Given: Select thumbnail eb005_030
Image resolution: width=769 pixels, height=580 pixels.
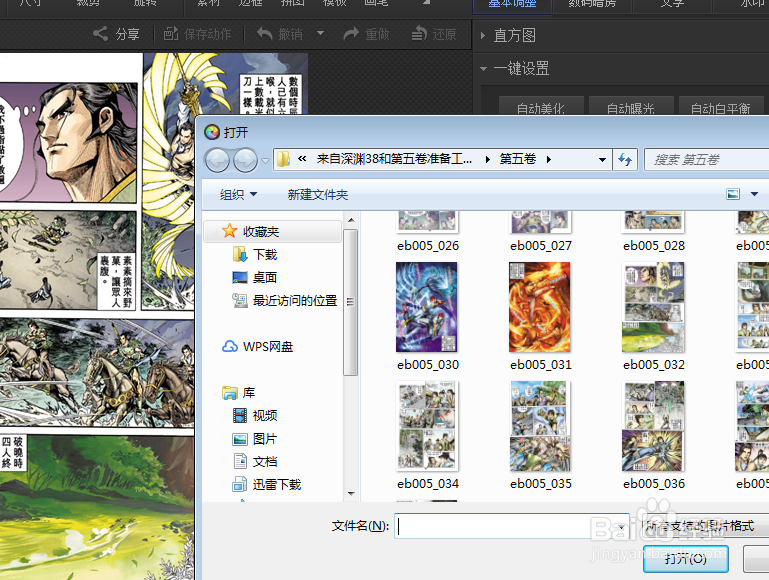Looking at the screenshot, I should [x=427, y=307].
